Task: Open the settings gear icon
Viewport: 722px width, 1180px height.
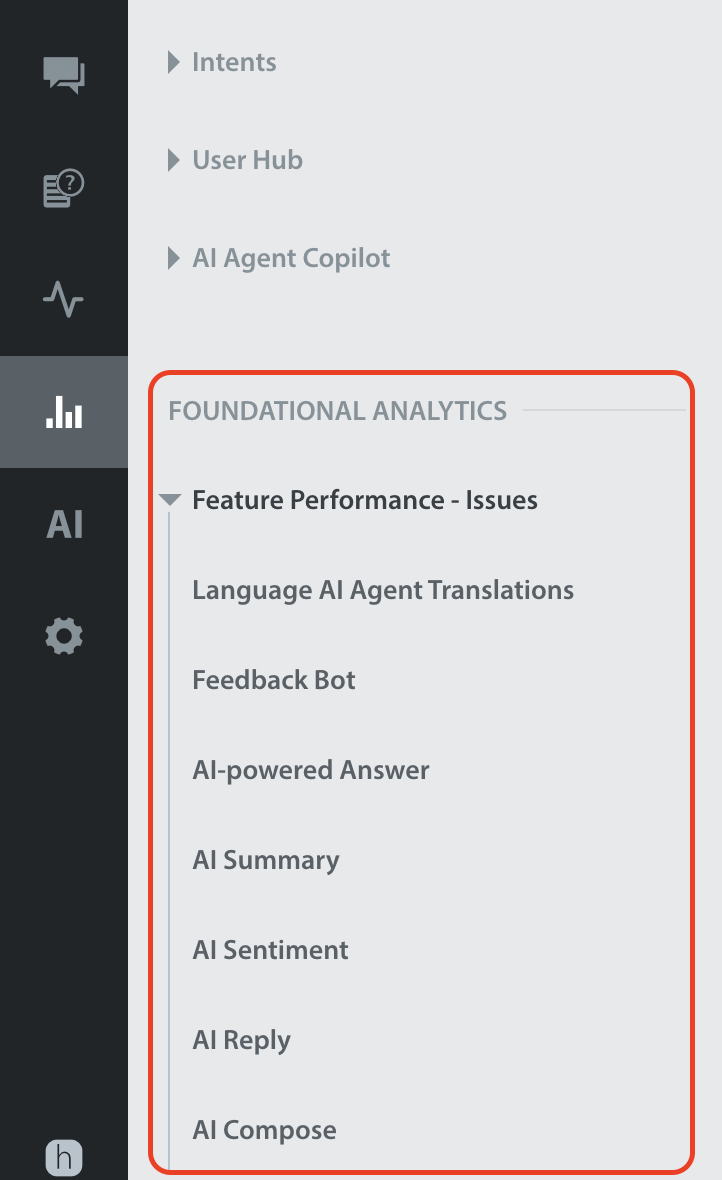Action: (64, 636)
